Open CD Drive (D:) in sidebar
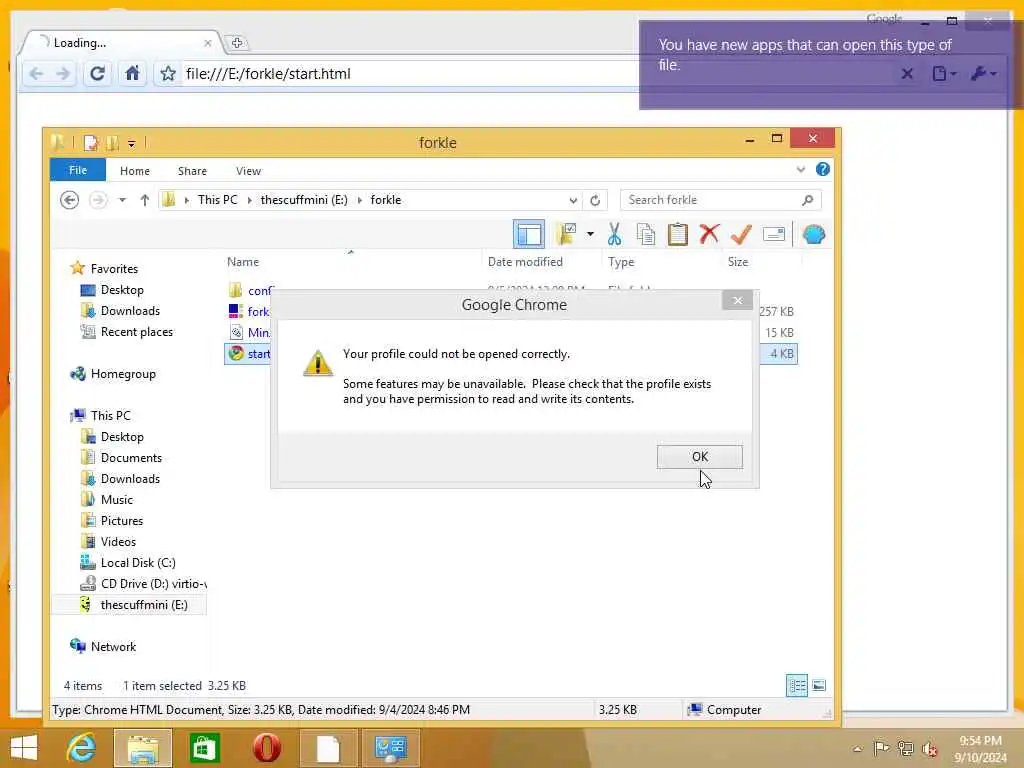This screenshot has height=768, width=1024. [x=153, y=584]
